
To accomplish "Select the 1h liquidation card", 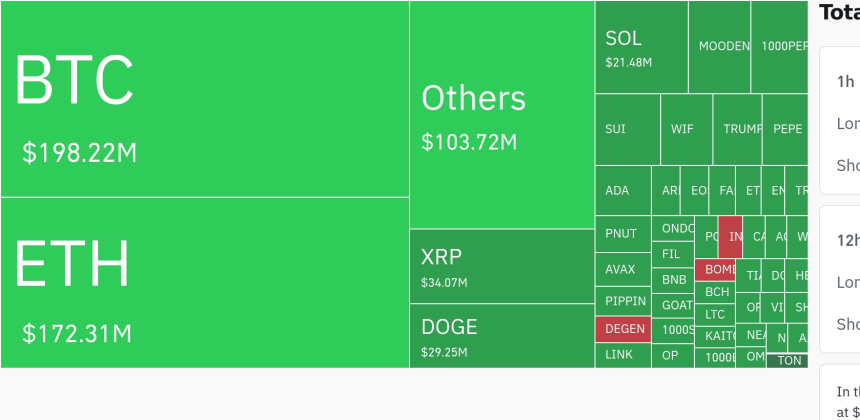I will pyautogui.click(x=840, y=120).
